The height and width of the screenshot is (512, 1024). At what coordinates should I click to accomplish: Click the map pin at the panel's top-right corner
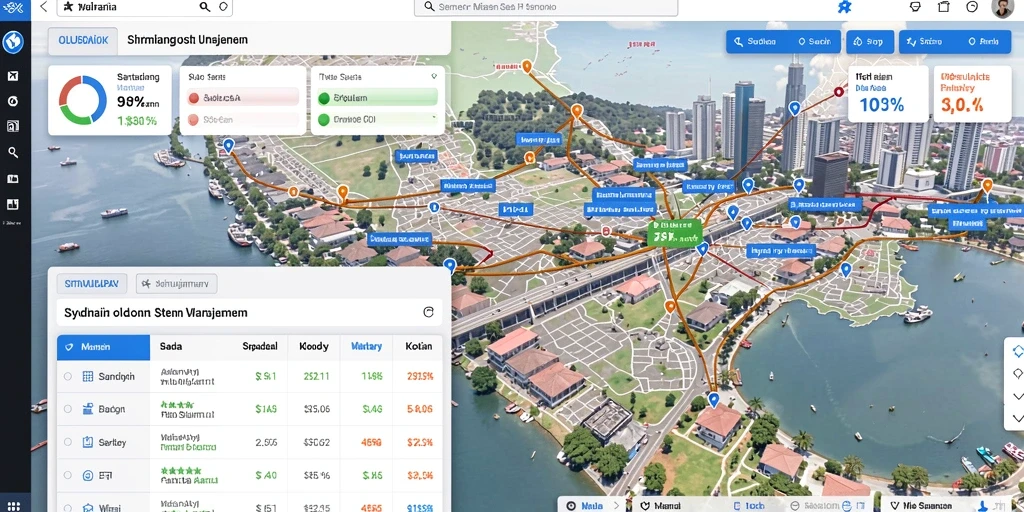tap(449, 265)
